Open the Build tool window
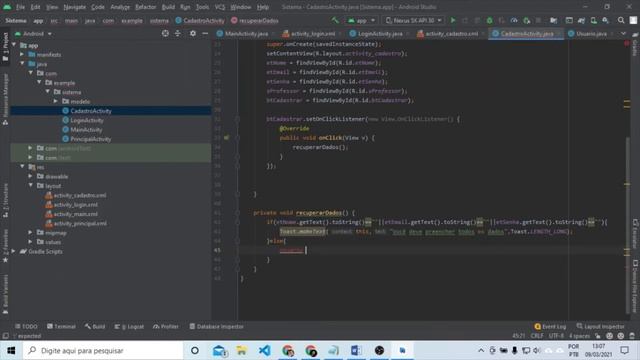The image size is (640, 360). coord(95,326)
